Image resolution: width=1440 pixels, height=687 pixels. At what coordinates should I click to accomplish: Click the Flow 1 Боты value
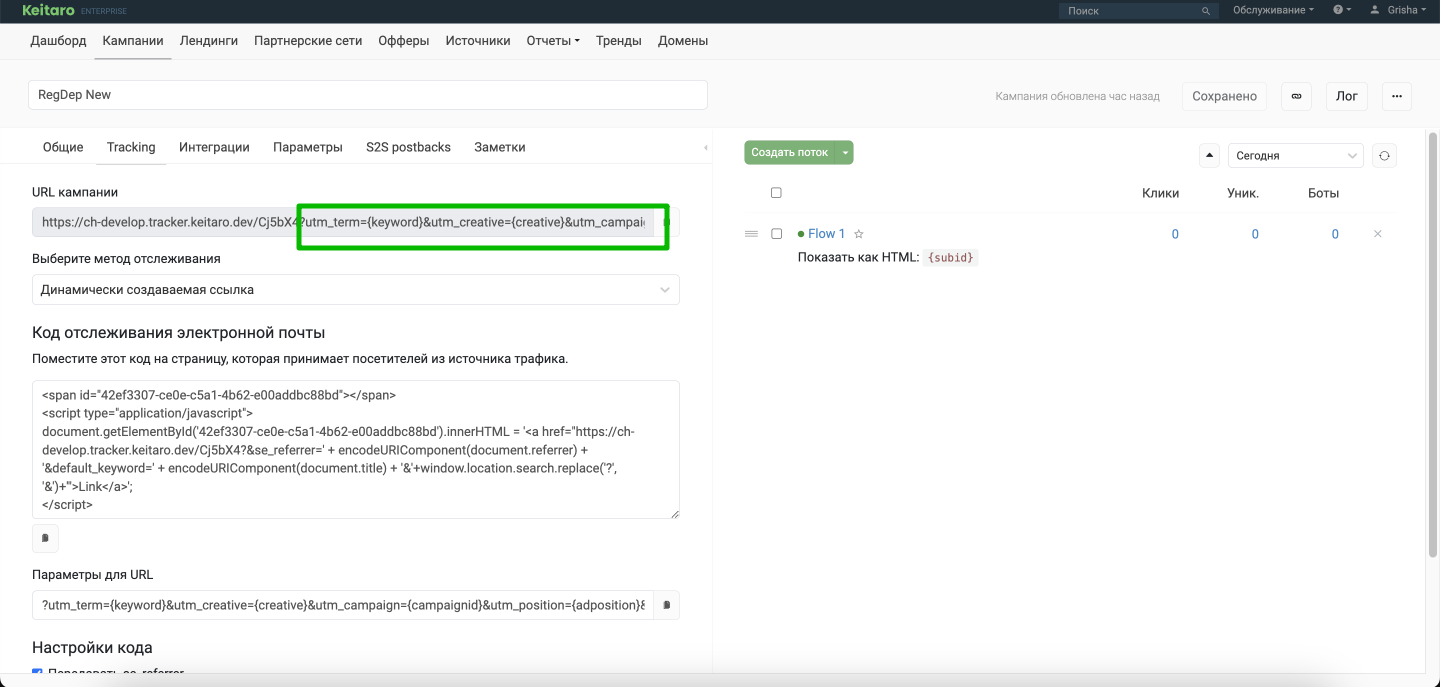pyautogui.click(x=1335, y=234)
